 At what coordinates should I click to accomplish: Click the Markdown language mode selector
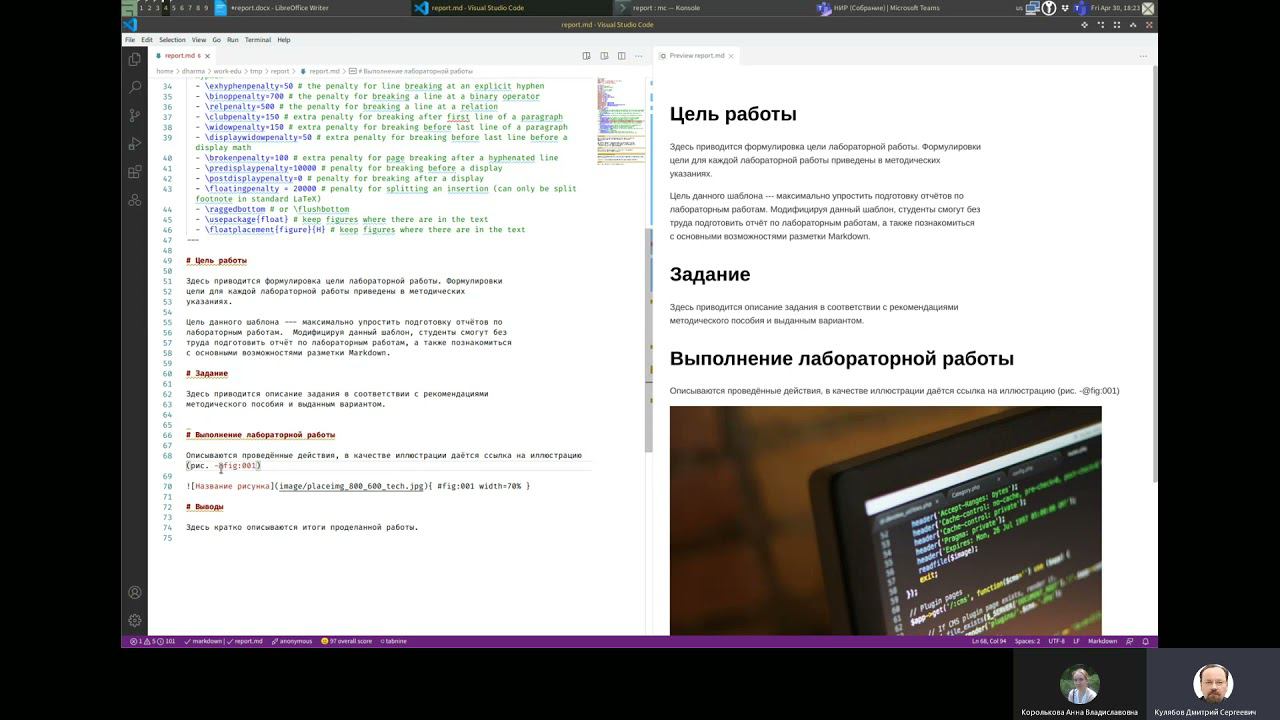[1102, 641]
